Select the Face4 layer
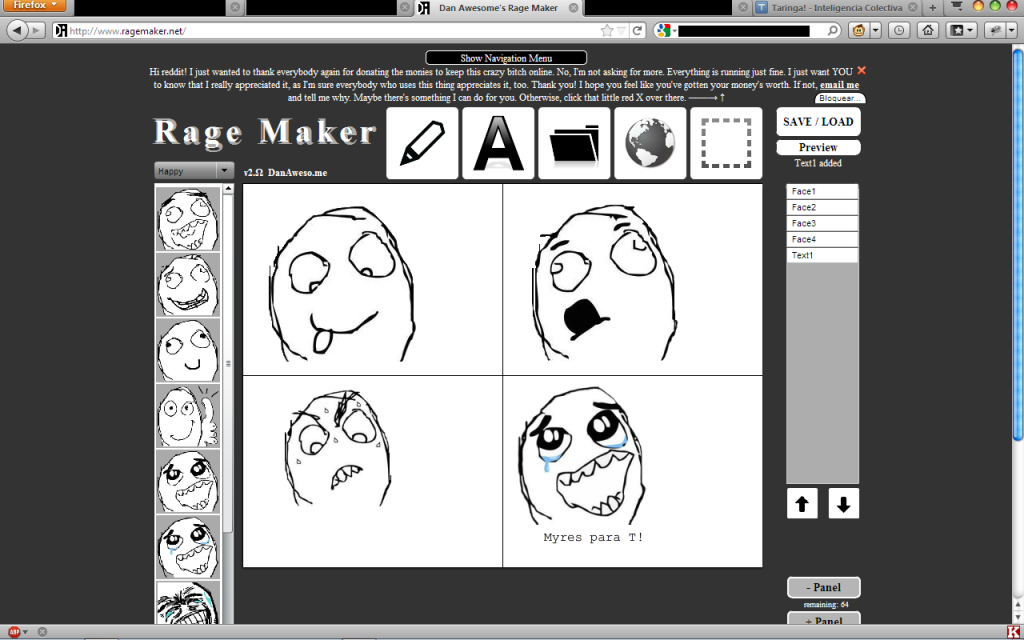This screenshot has height=640, width=1024. pyautogui.click(x=822, y=239)
